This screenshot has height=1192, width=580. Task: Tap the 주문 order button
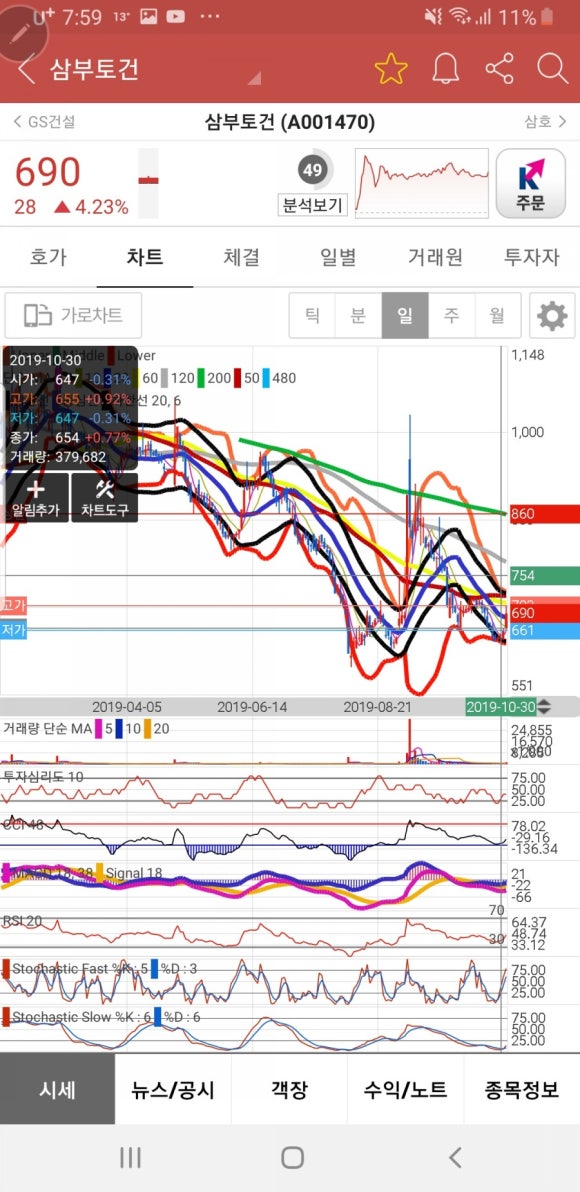point(531,183)
